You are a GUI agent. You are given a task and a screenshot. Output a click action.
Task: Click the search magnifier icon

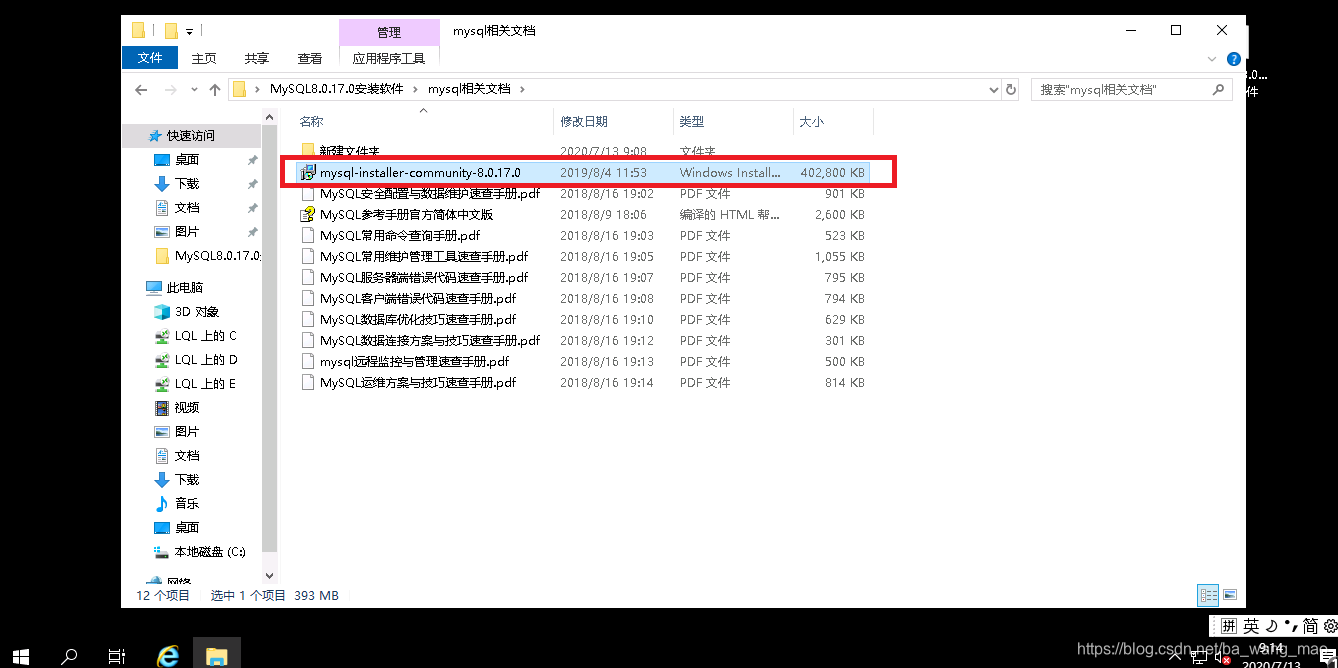[x=1218, y=89]
